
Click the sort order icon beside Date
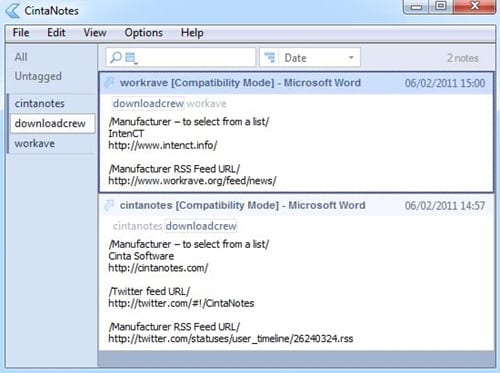click(x=270, y=58)
